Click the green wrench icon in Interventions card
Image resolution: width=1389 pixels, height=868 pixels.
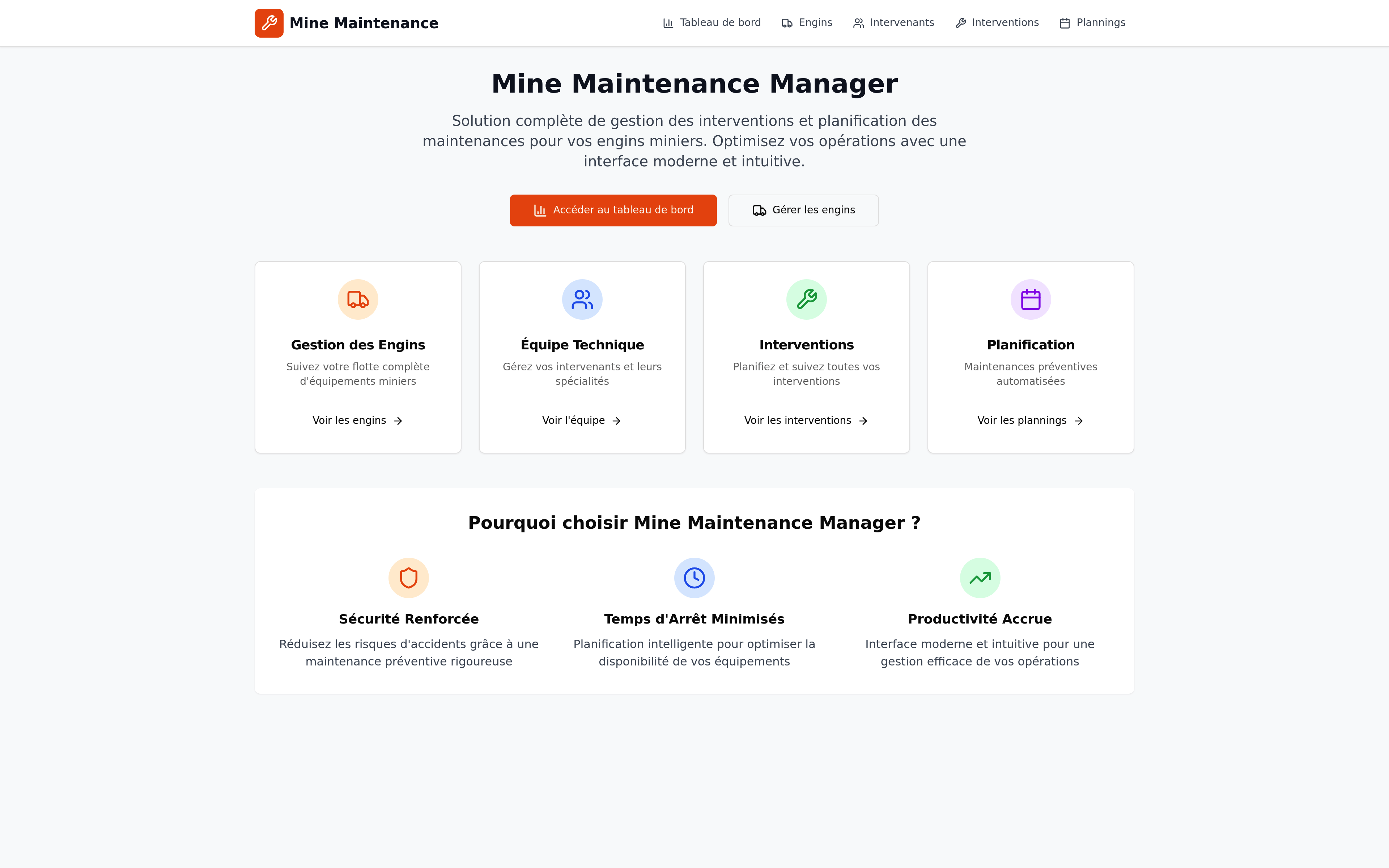pos(806,299)
